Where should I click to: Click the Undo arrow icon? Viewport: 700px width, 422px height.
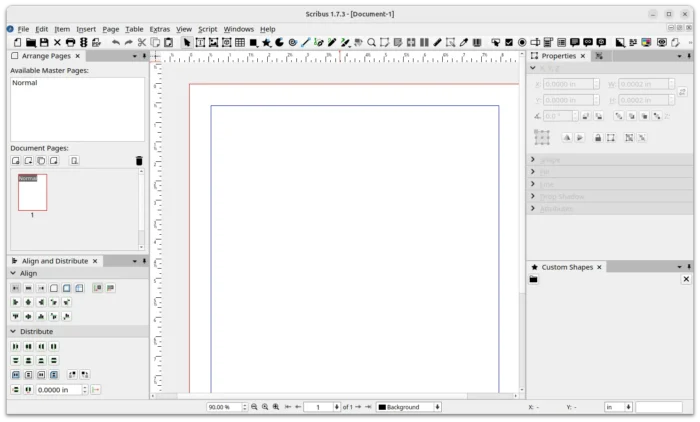click(115, 42)
